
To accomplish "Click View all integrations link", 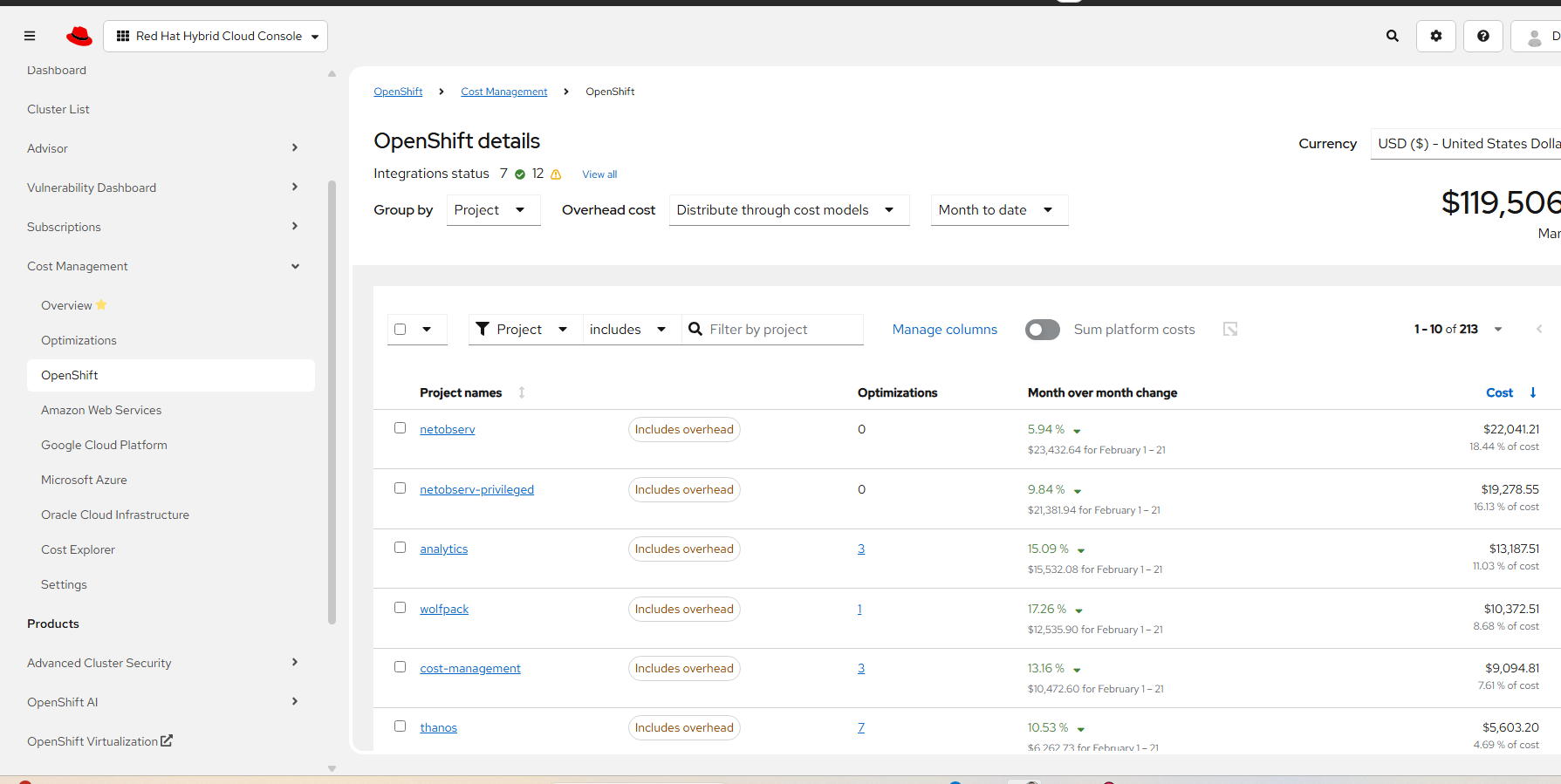I will (x=599, y=174).
